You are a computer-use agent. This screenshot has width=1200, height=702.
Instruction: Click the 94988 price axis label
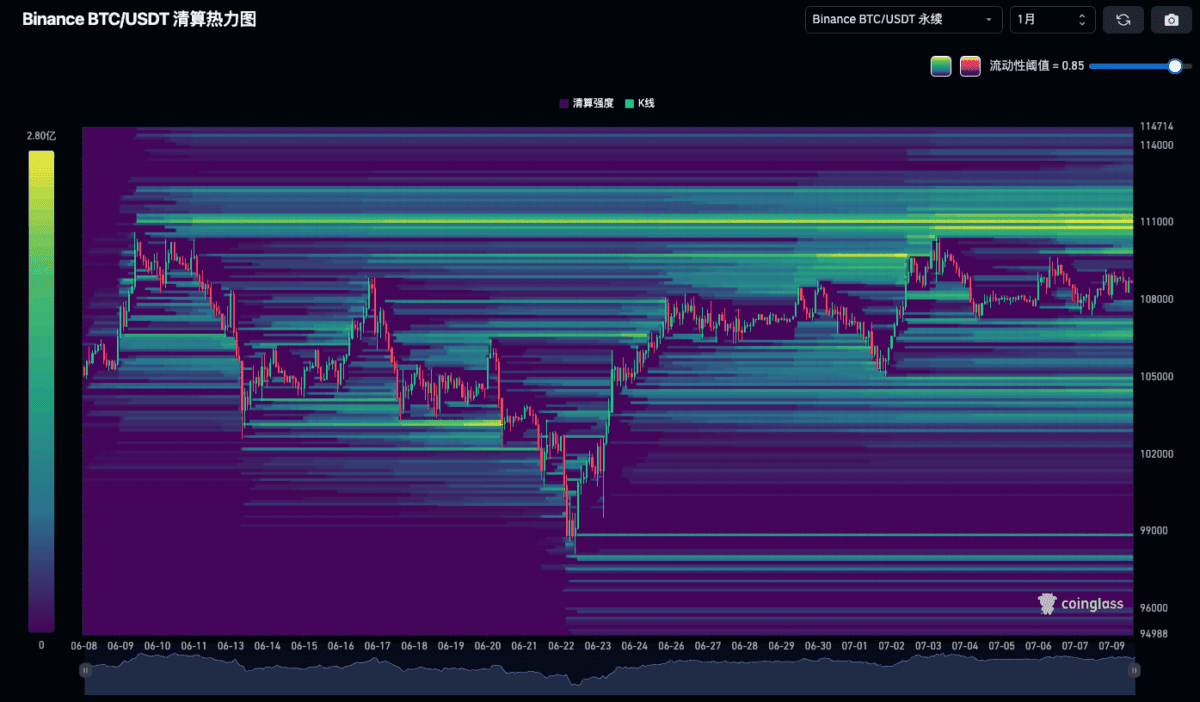1153,634
